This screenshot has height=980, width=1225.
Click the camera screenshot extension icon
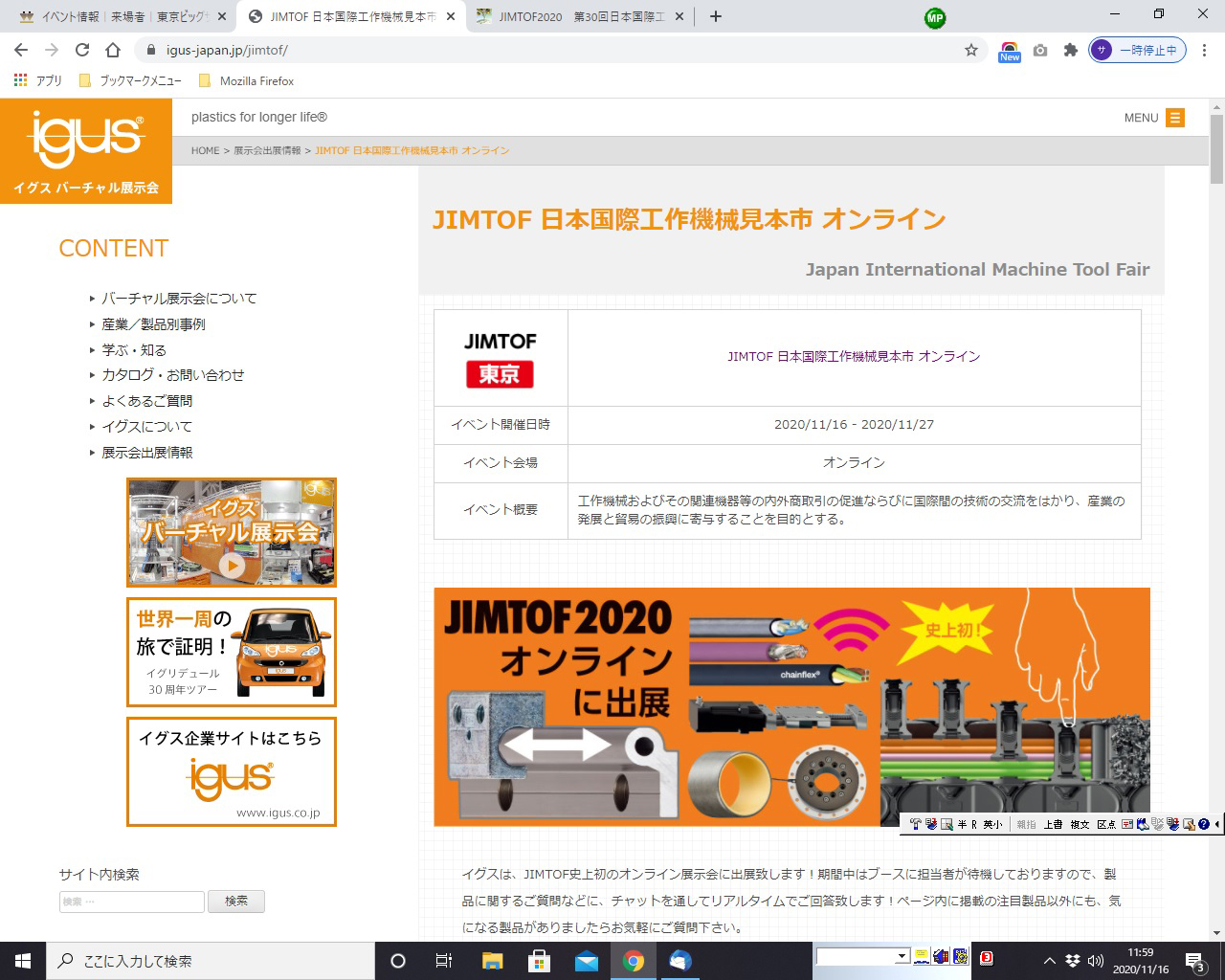[x=1040, y=50]
